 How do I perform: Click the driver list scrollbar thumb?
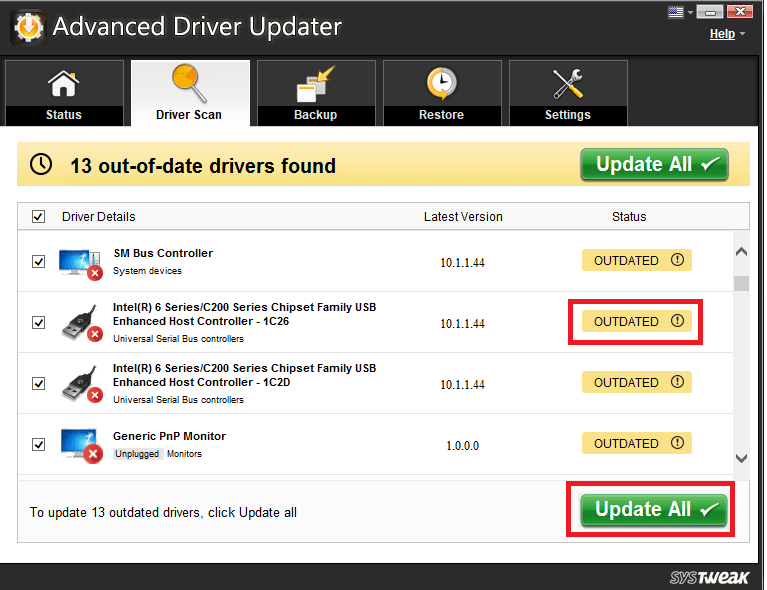(741, 283)
